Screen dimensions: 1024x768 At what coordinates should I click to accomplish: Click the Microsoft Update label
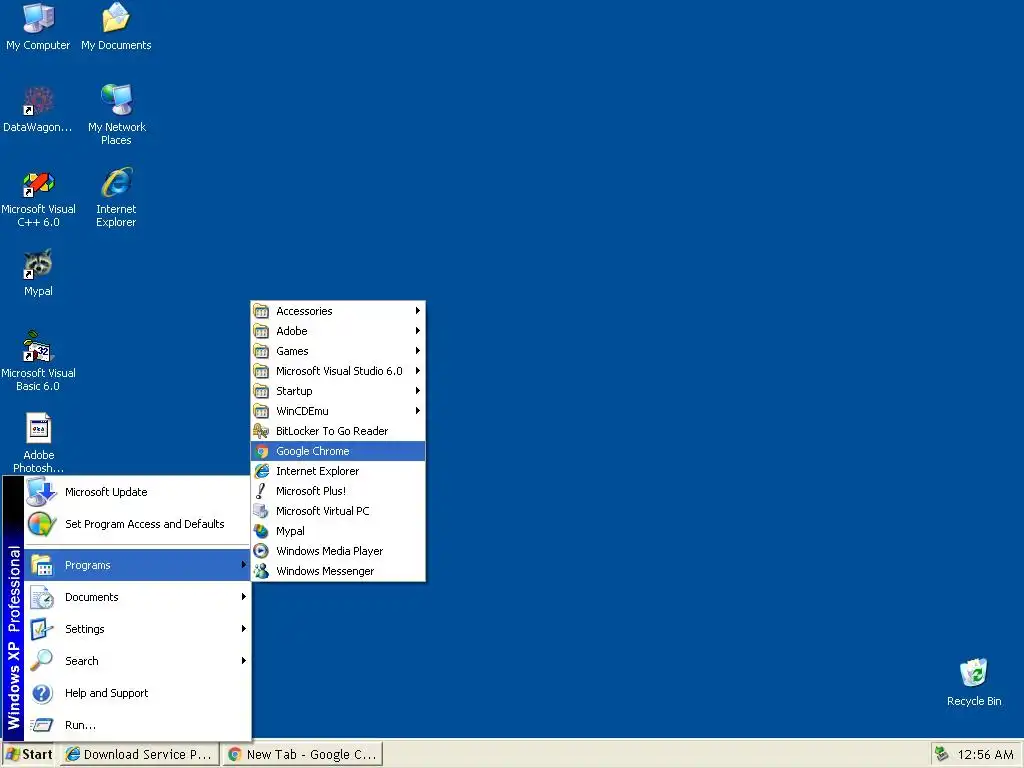click(x=106, y=492)
